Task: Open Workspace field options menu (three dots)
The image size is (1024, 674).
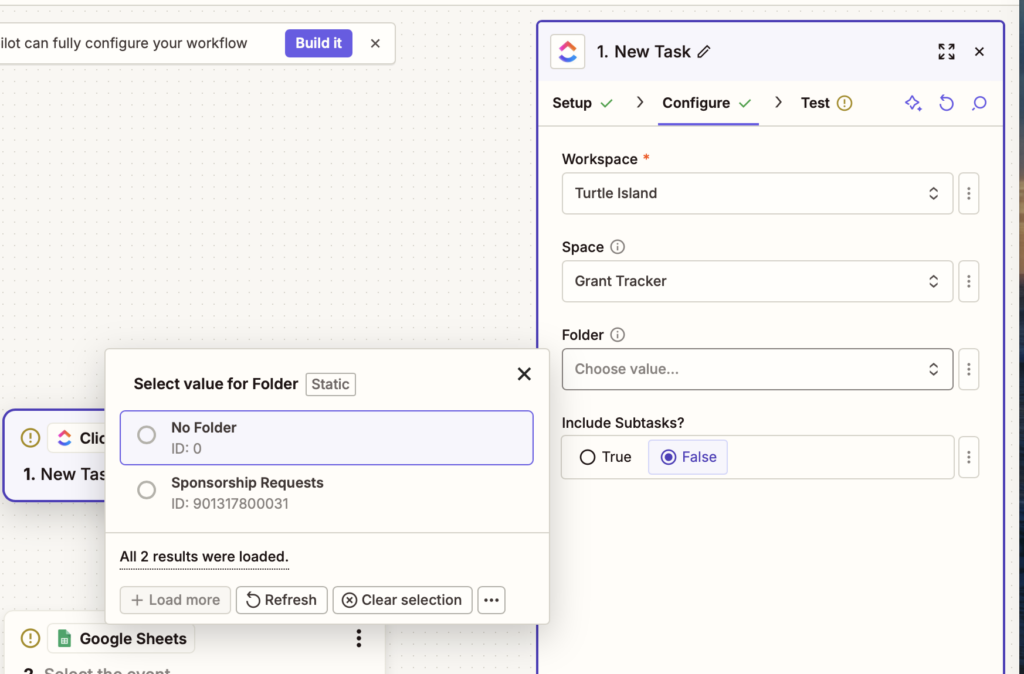Action: [968, 193]
